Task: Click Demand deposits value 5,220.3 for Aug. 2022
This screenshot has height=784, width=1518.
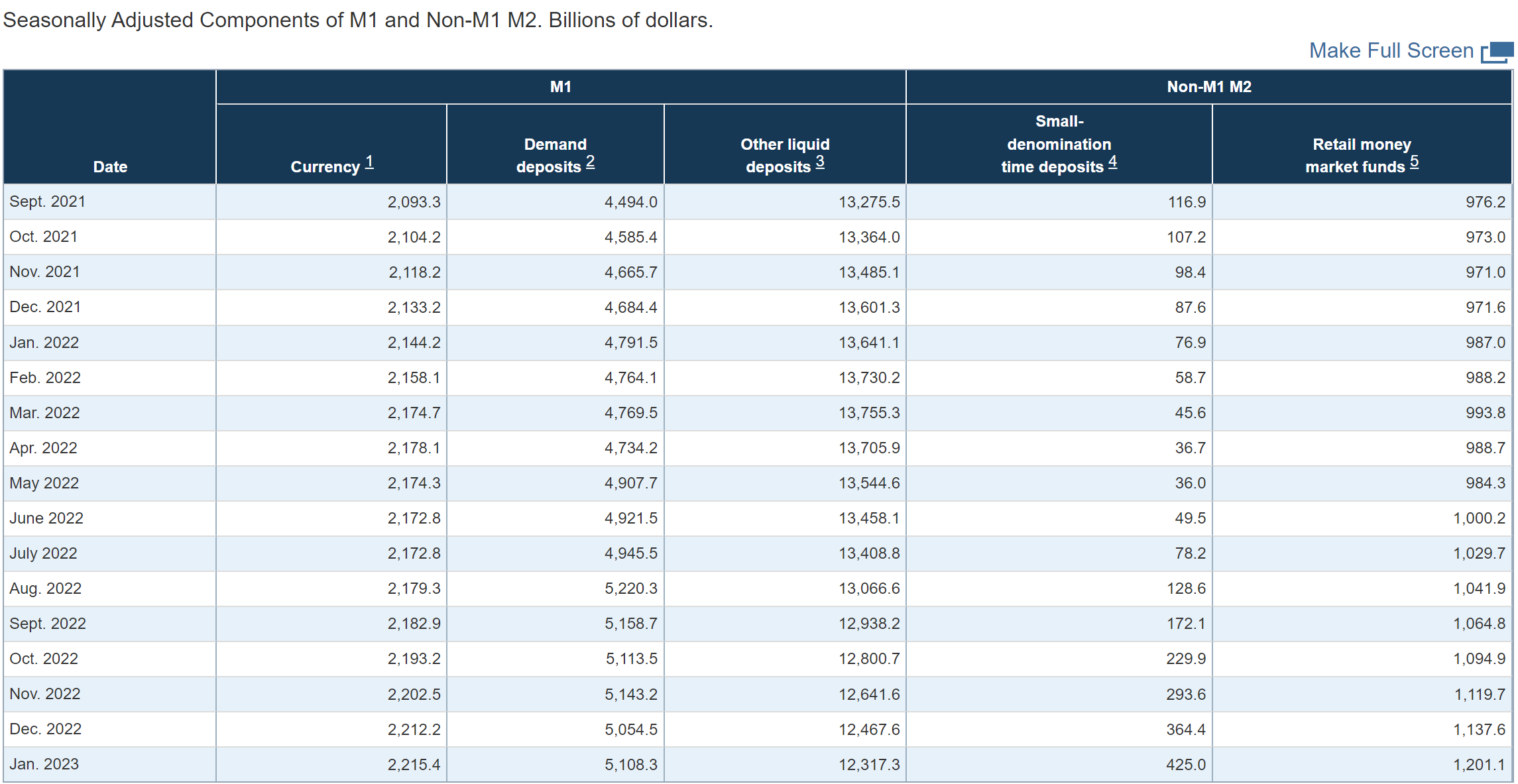Action: 630,588
